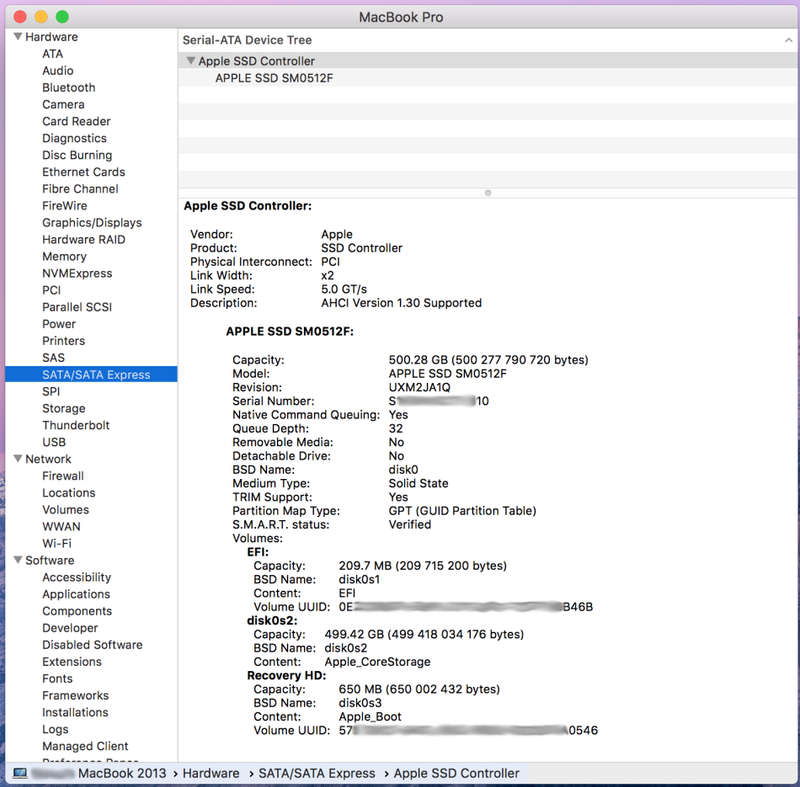This screenshot has height=787, width=800.
Task: Open Disc Burning entry
Action: 77,155
